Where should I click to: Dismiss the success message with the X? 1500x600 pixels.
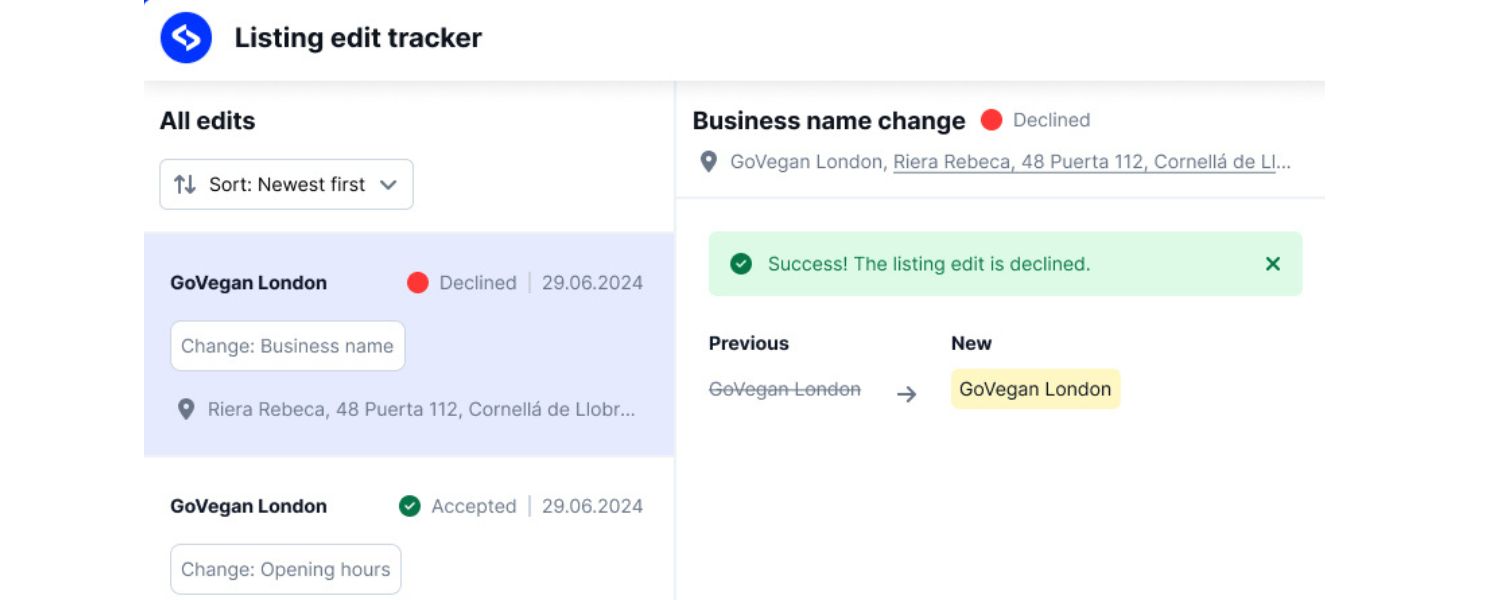click(x=1272, y=264)
